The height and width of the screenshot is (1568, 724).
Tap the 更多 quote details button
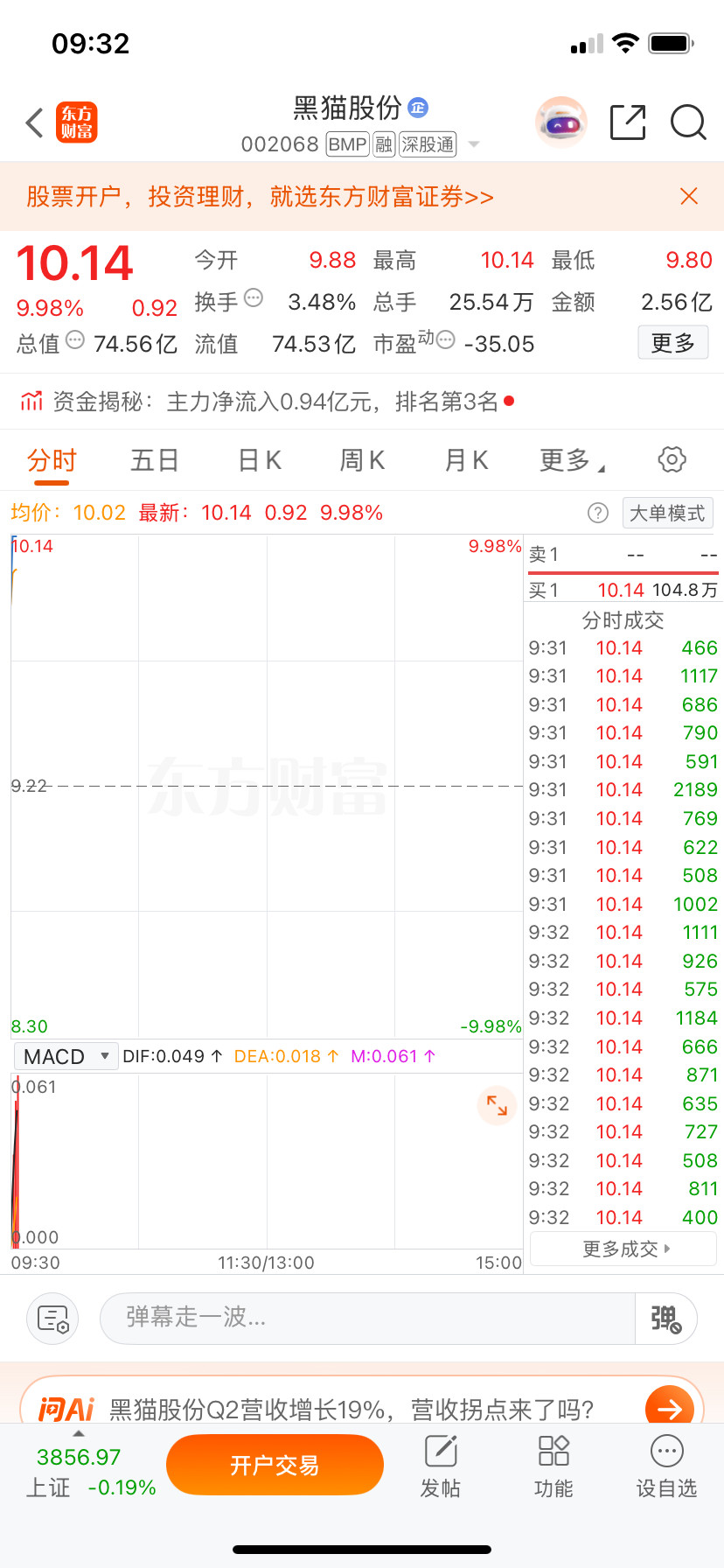click(673, 343)
